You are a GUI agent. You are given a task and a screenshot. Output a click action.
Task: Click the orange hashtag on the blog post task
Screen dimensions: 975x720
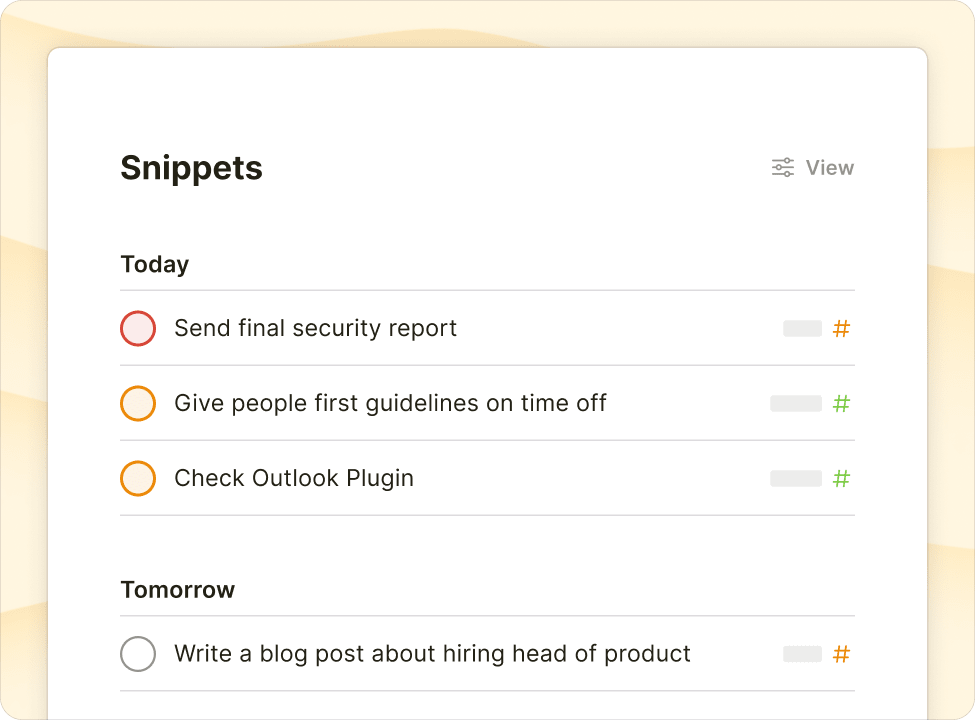pos(840,653)
